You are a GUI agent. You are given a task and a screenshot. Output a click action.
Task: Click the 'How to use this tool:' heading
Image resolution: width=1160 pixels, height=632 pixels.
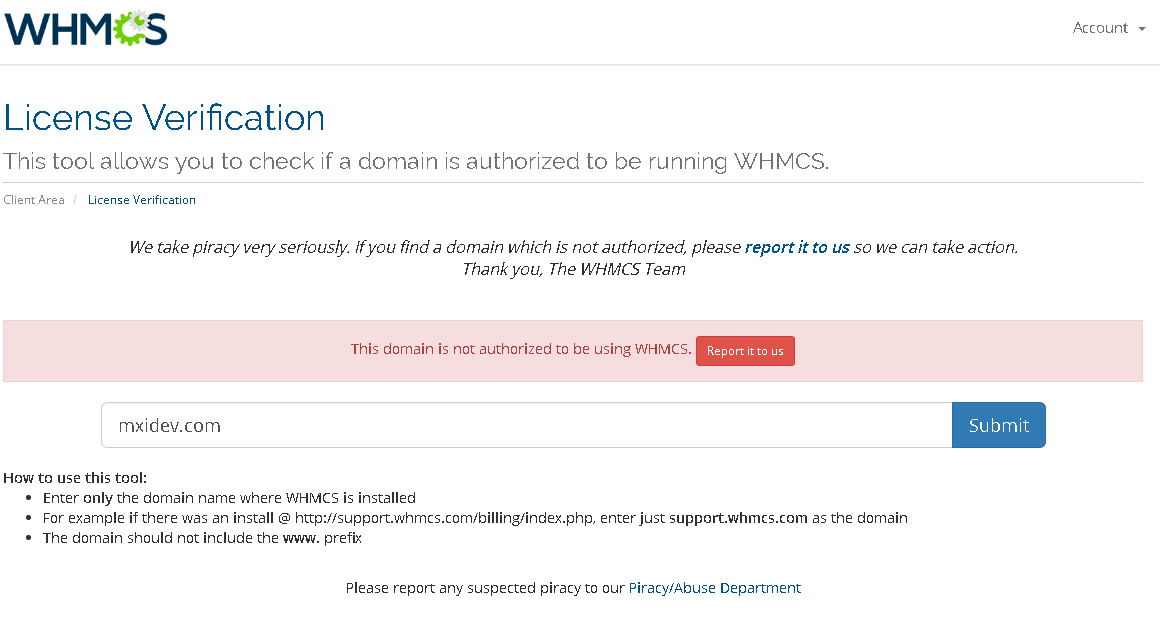coord(75,478)
